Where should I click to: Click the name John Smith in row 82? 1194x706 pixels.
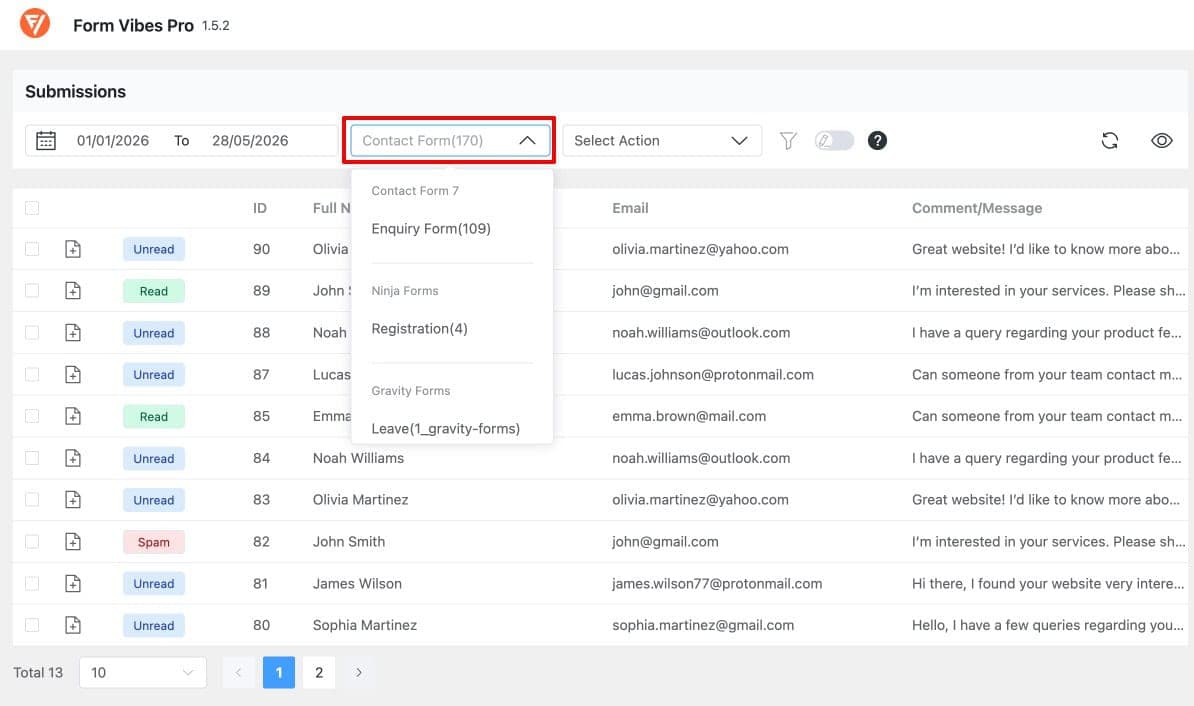pyautogui.click(x=349, y=541)
